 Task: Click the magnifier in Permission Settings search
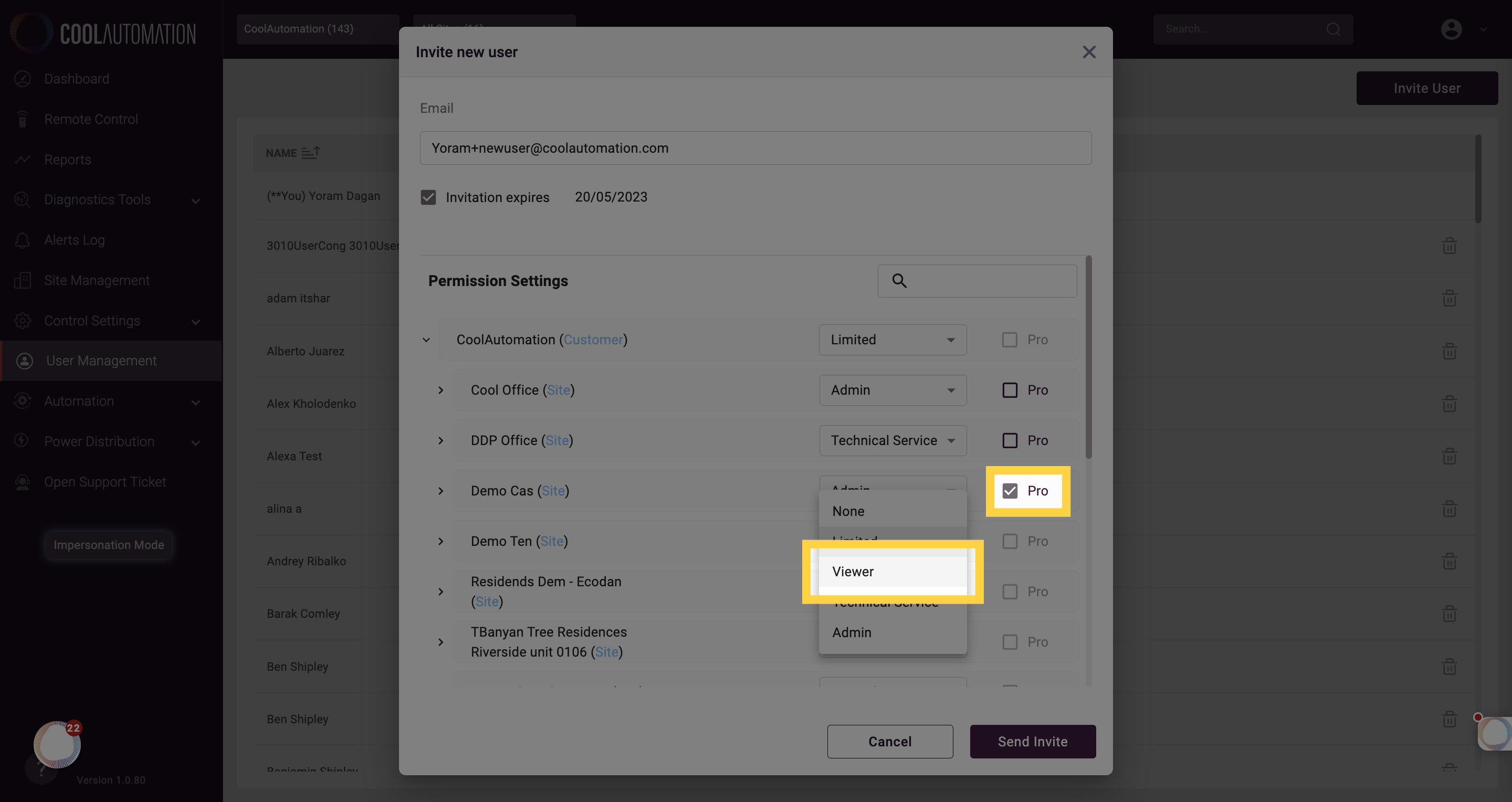coord(899,281)
